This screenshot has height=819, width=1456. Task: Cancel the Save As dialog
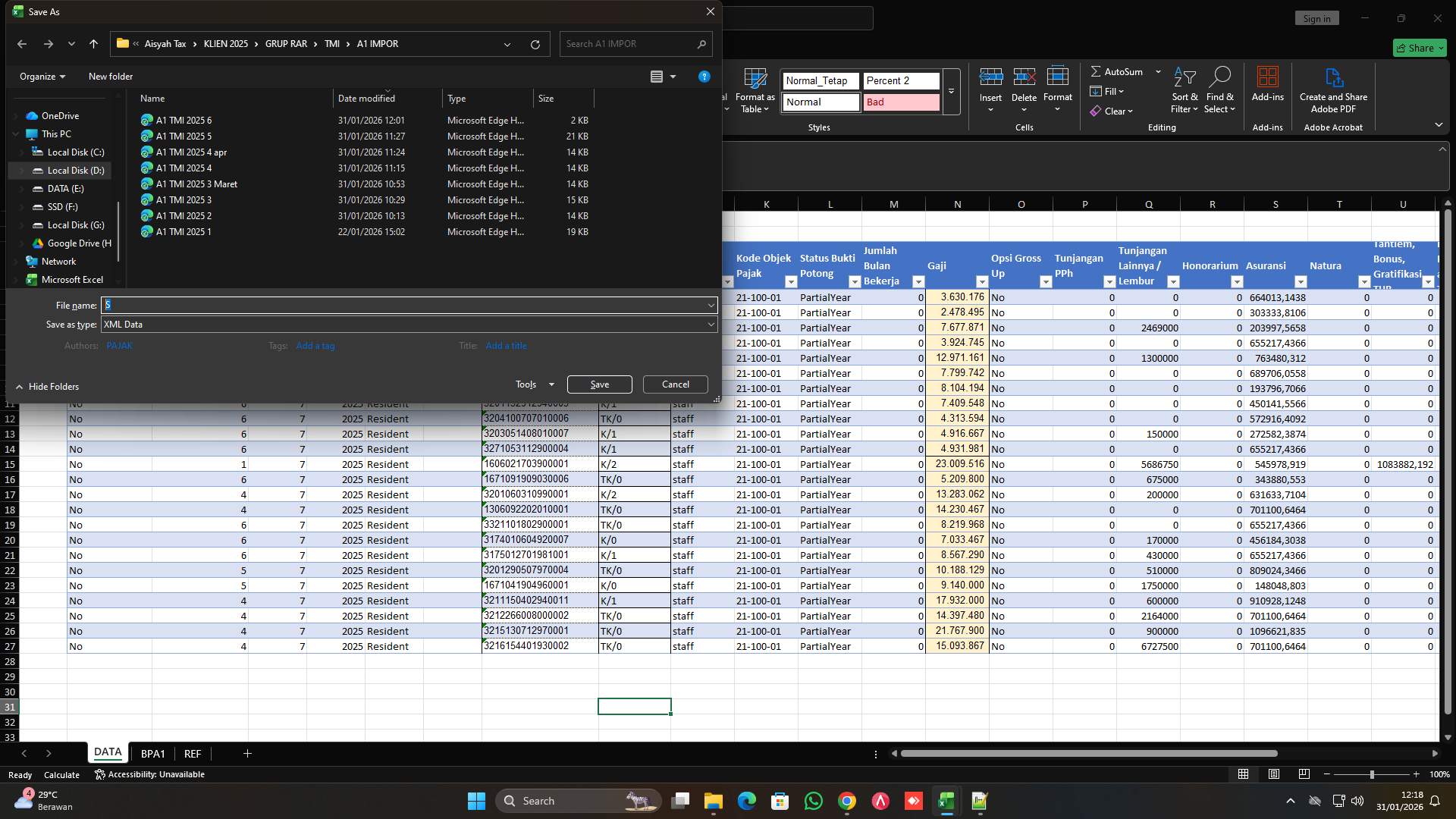[x=674, y=384]
